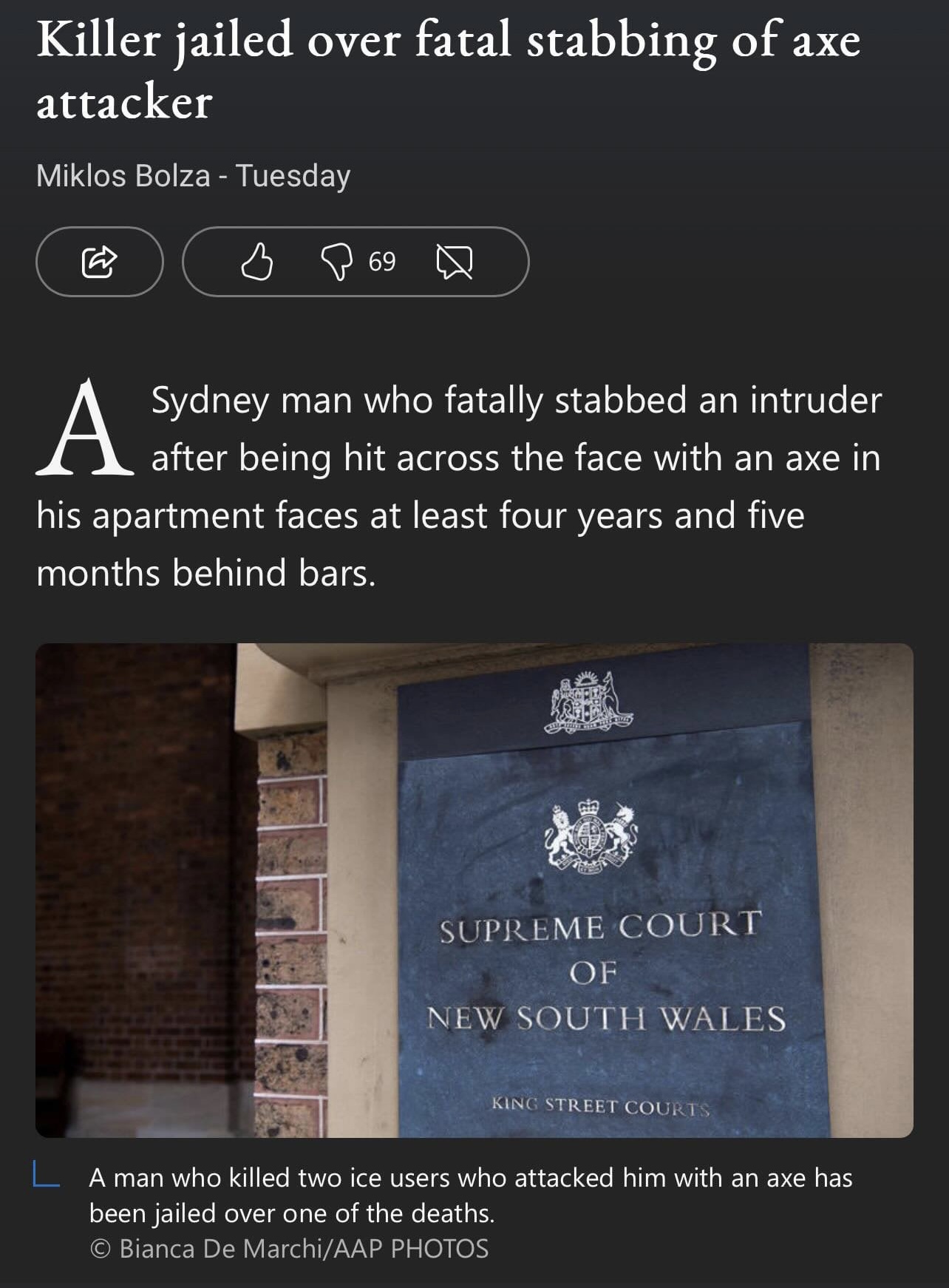Screen dimensions: 949x1288
Task: Select the Tuesday publish date
Action: pos(293,176)
